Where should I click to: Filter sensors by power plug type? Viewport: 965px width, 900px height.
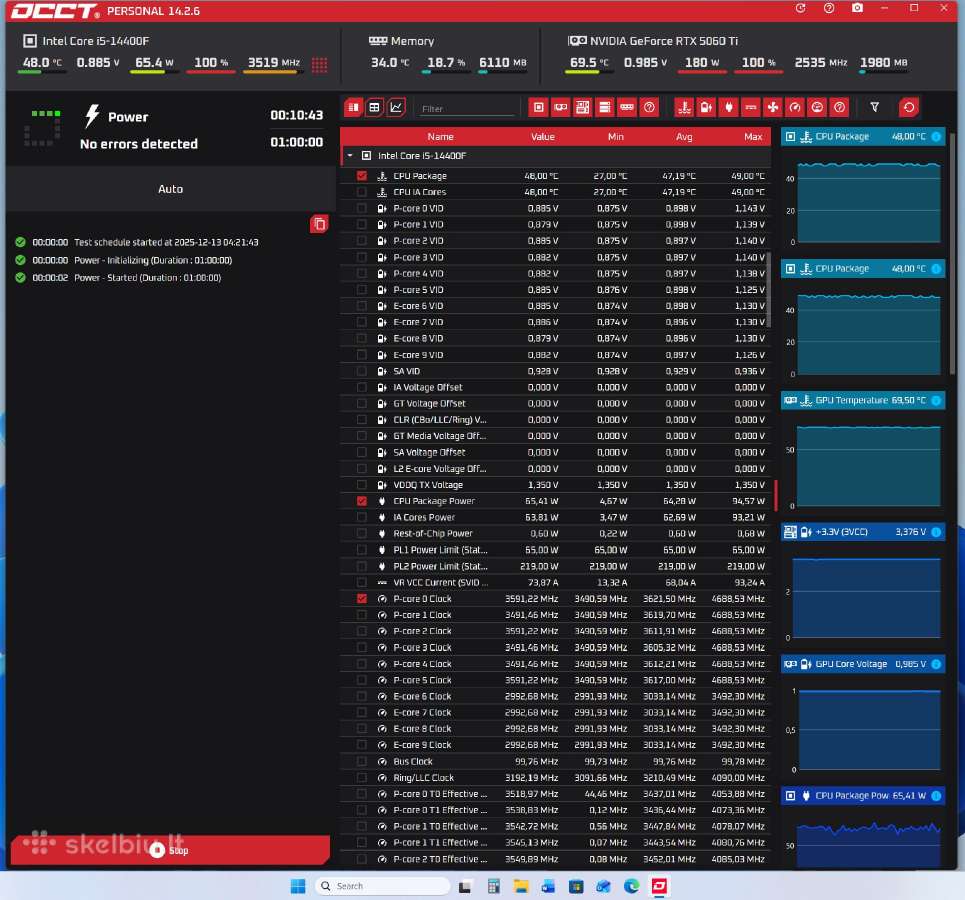(x=729, y=107)
